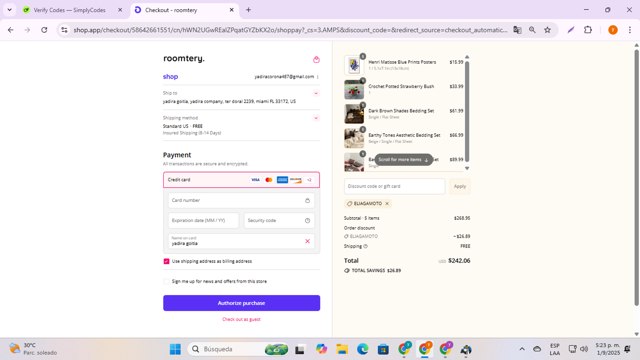Viewport: 640px width, 360px height.
Task: Remove the ELIAGAMOTO discount code tag
Action: point(387,203)
